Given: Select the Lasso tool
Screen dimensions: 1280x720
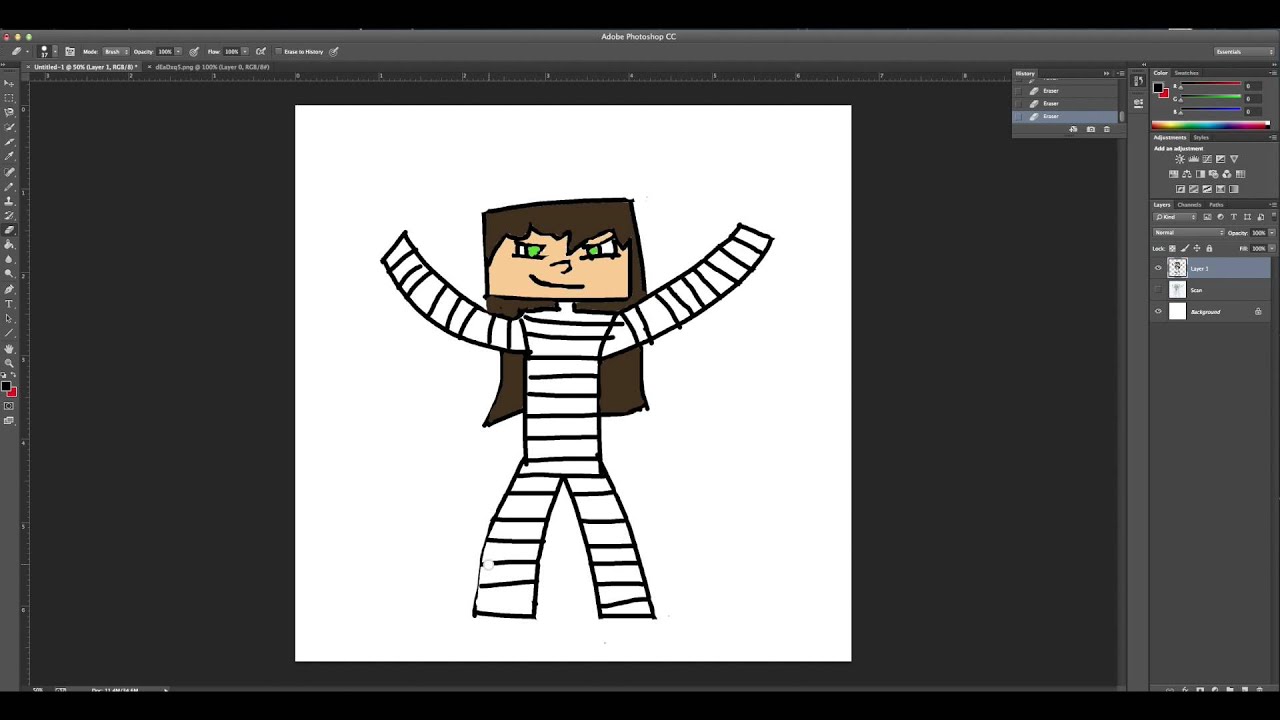Looking at the screenshot, I should point(9,112).
